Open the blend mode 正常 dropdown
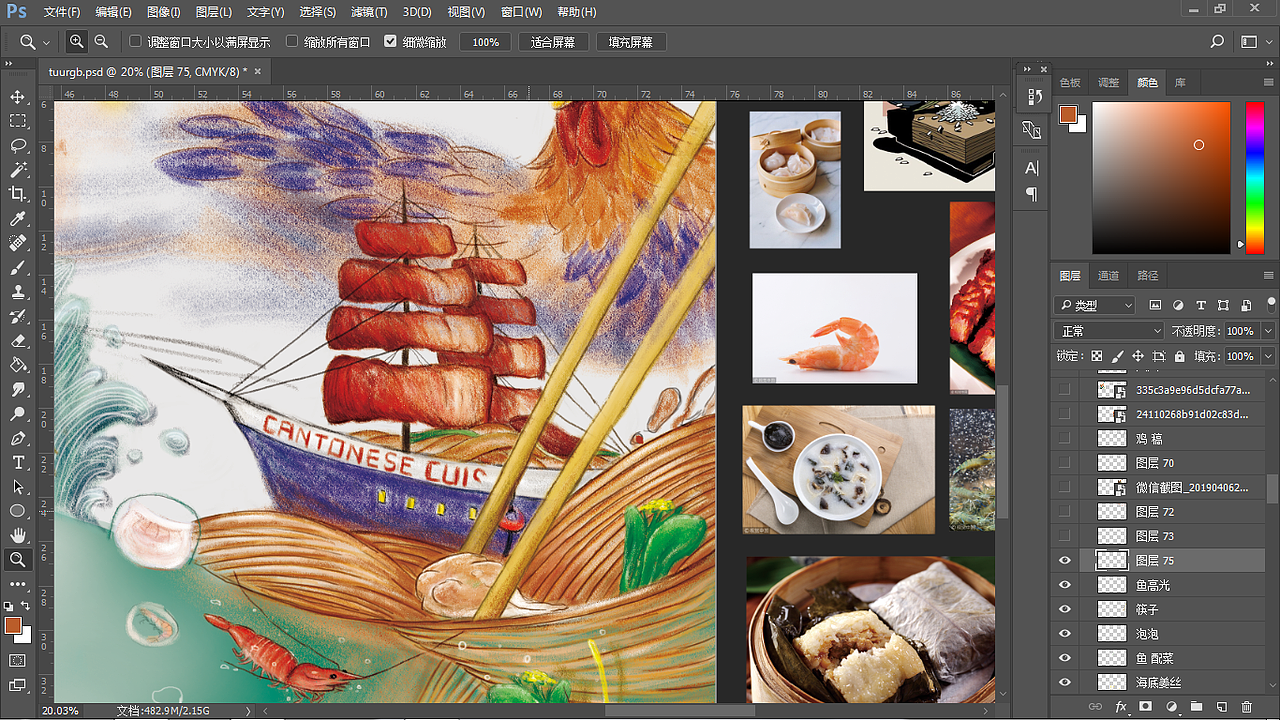This screenshot has height=720, width=1280. tap(1109, 331)
